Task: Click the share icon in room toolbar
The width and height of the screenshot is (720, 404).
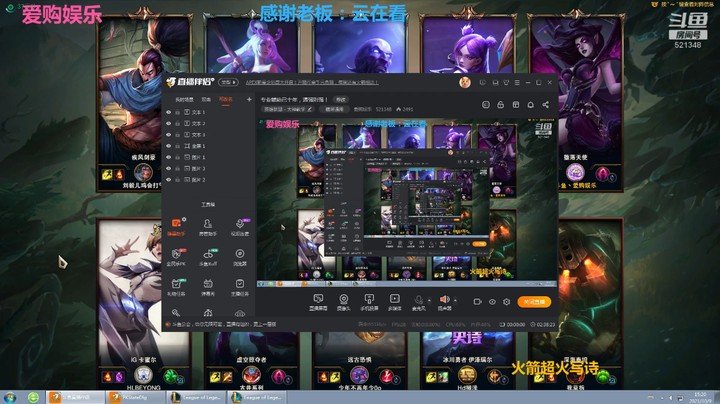Action: [x=546, y=105]
